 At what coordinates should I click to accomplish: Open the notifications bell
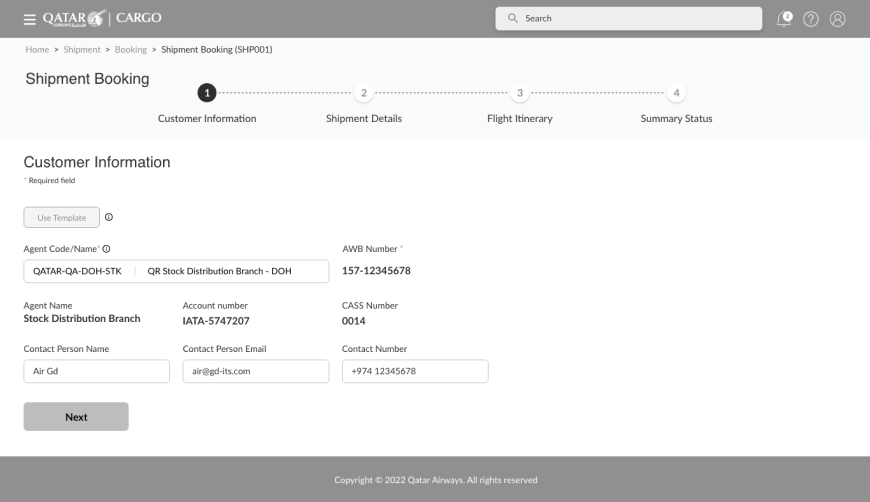pos(784,18)
